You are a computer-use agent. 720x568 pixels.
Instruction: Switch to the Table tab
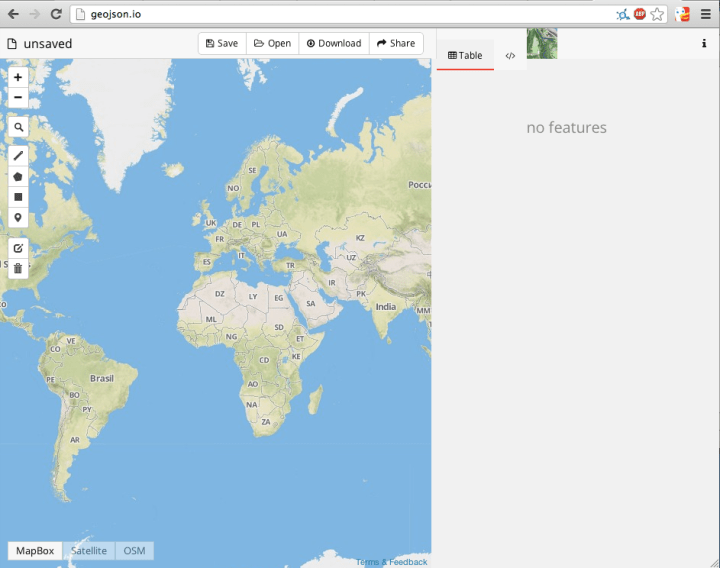465,56
